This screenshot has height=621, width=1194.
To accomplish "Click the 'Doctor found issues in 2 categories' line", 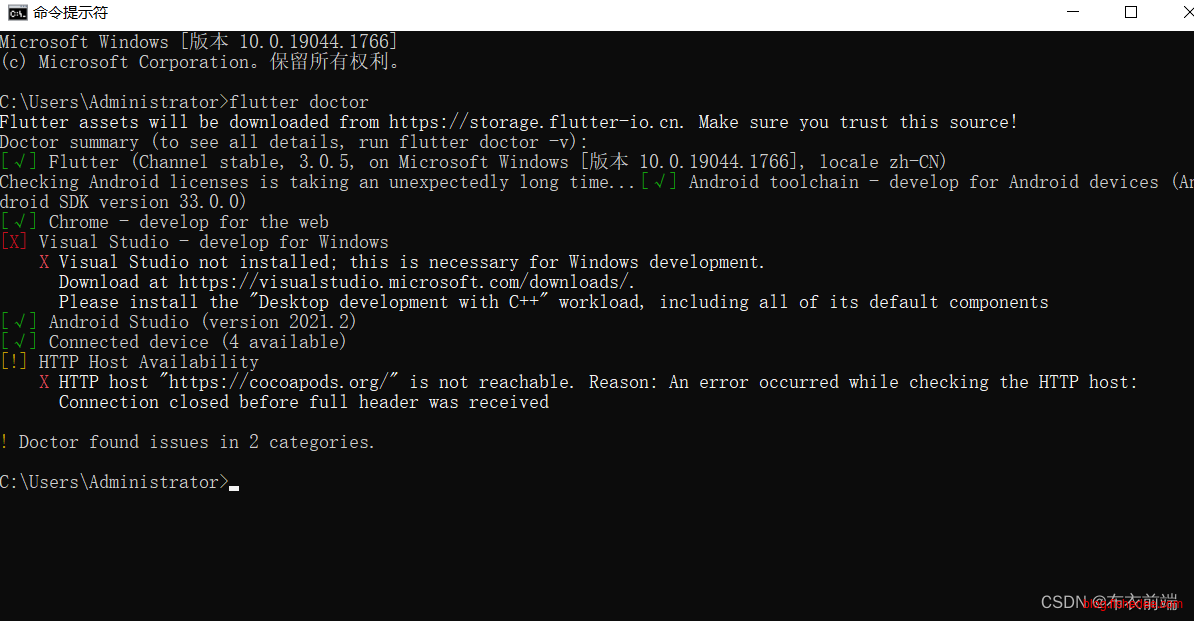I will coord(187,442).
